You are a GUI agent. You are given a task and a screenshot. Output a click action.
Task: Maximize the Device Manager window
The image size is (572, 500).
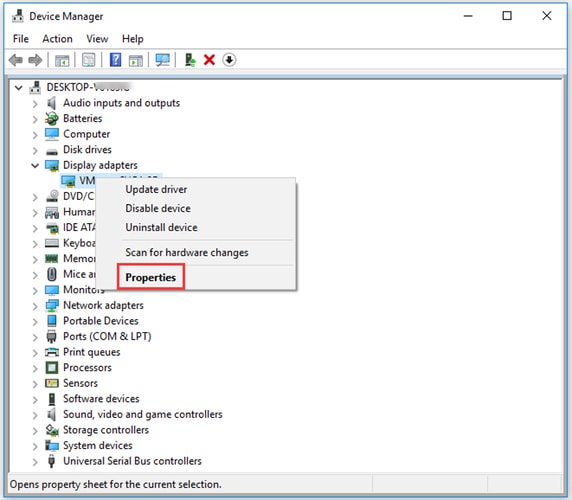tap(507, 16)
